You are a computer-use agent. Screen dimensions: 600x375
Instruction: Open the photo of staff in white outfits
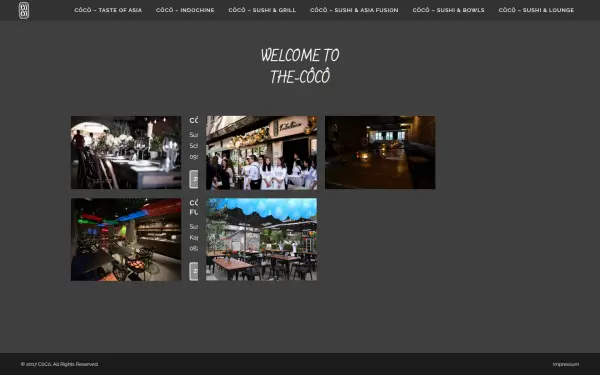coord(261,153)
